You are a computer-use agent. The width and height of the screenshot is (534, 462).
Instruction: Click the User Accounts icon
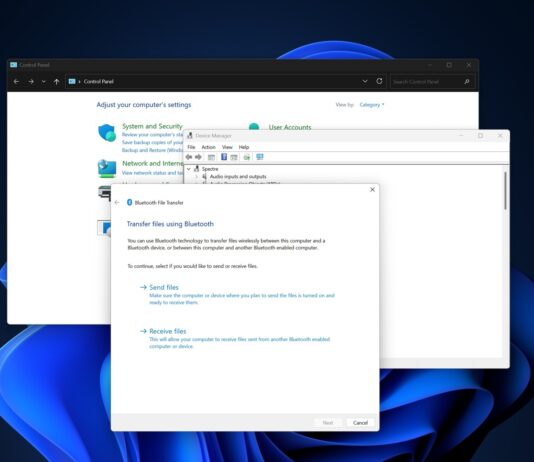click(254, 126)
